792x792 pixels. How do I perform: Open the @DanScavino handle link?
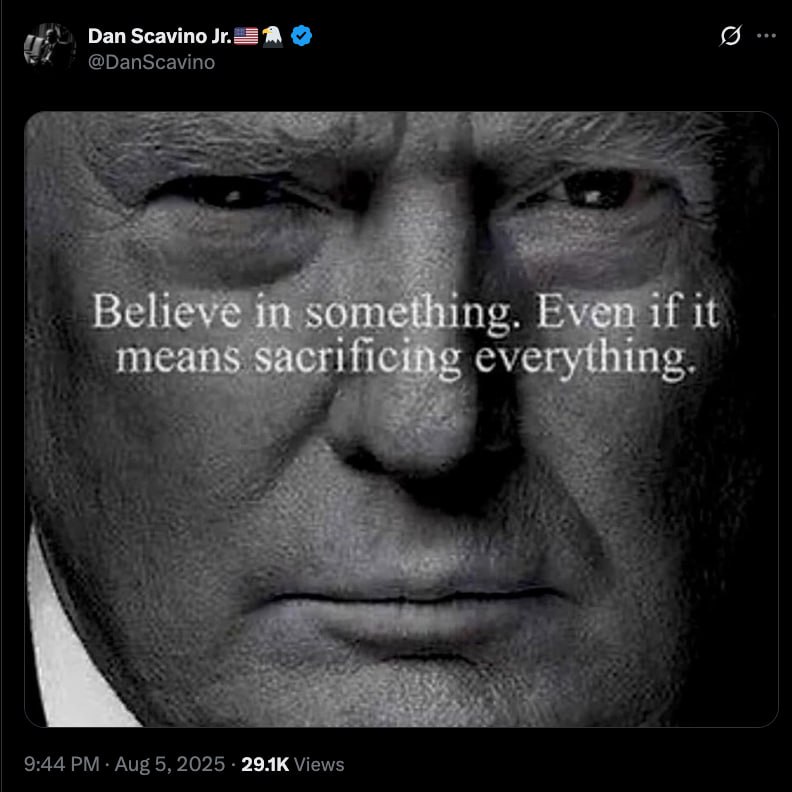[152, 62]
